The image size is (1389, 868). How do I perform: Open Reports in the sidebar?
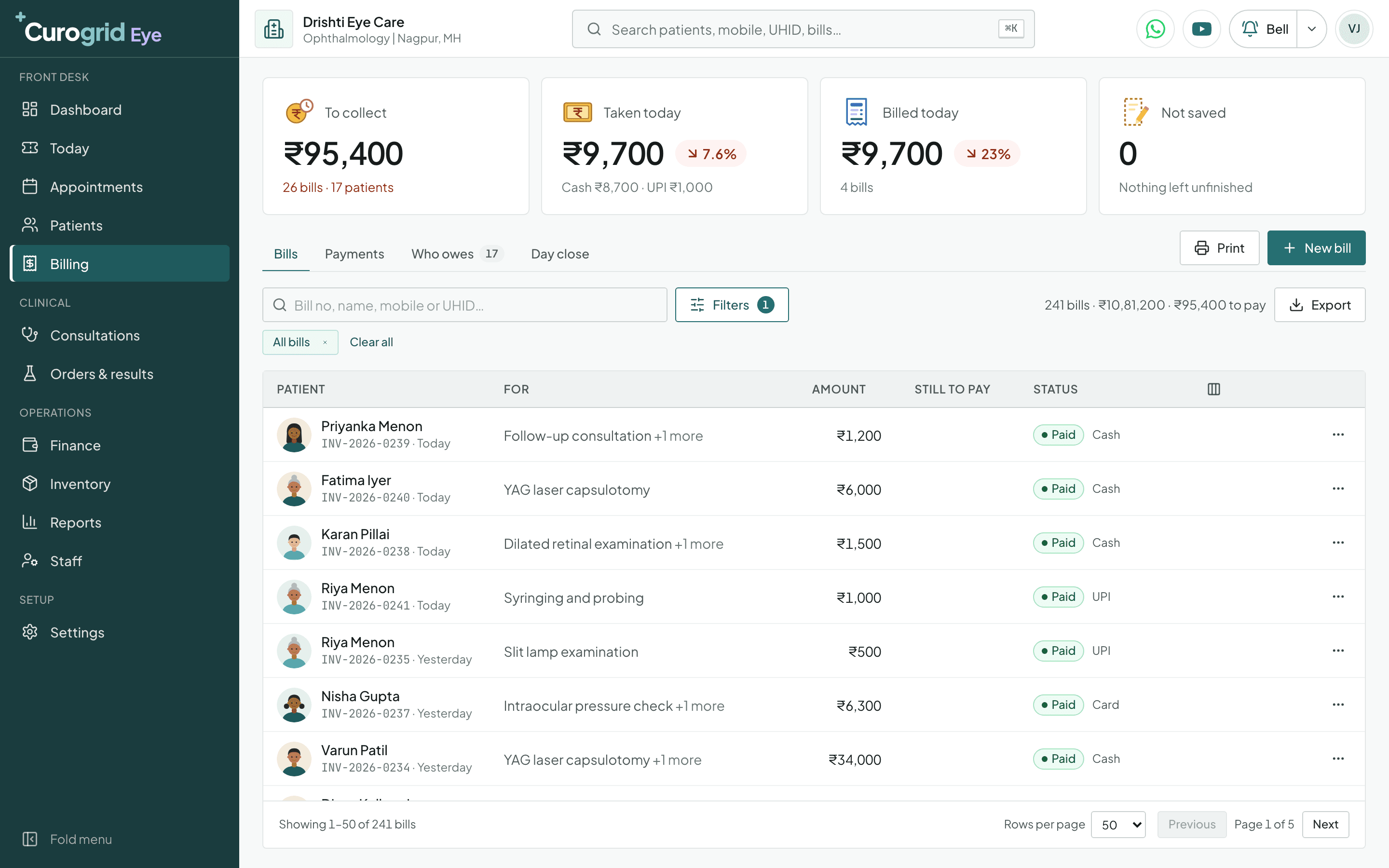click(x=120, y=522)
